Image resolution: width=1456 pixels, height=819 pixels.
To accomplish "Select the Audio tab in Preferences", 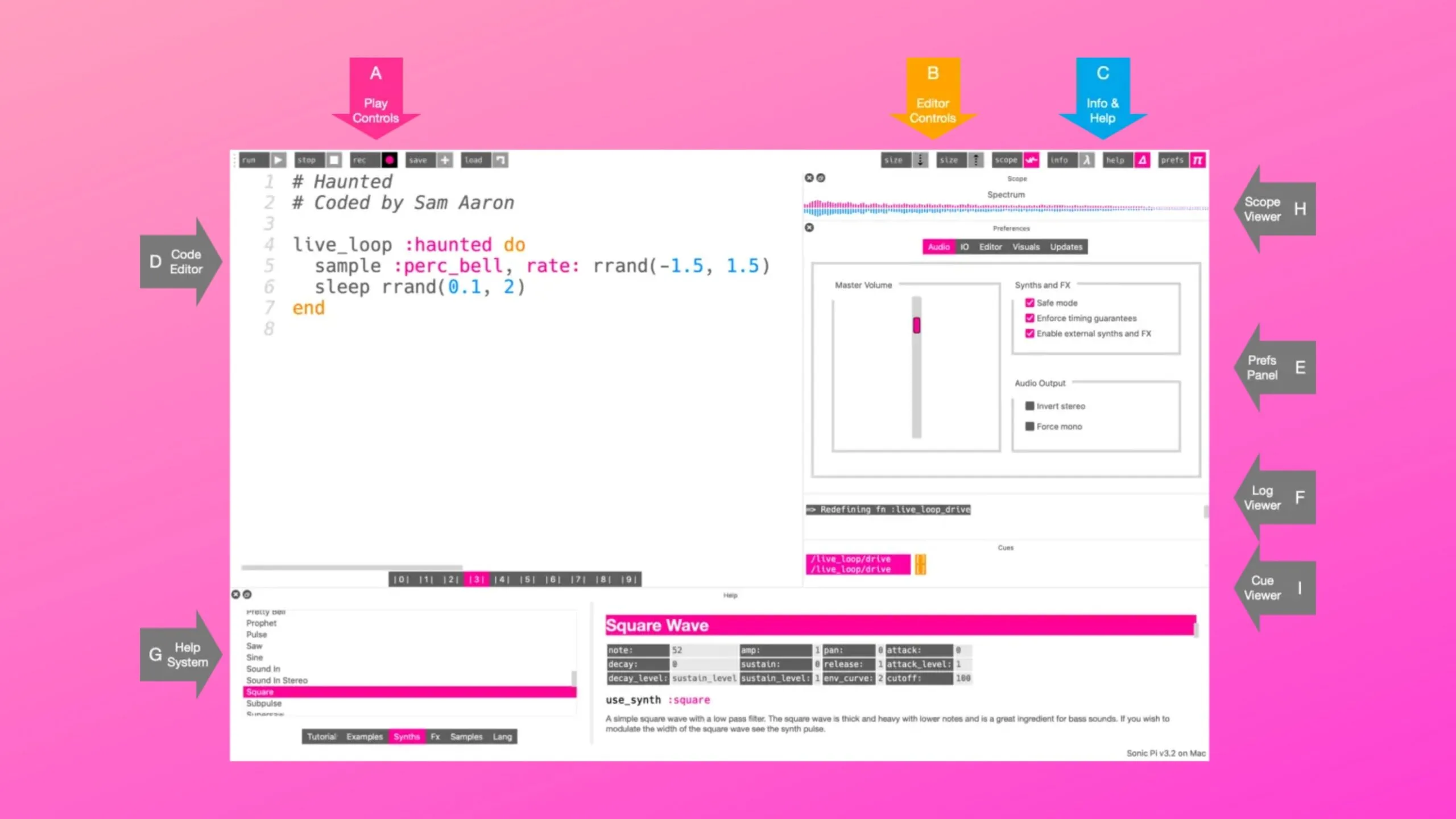I will [x=938, y=246].
